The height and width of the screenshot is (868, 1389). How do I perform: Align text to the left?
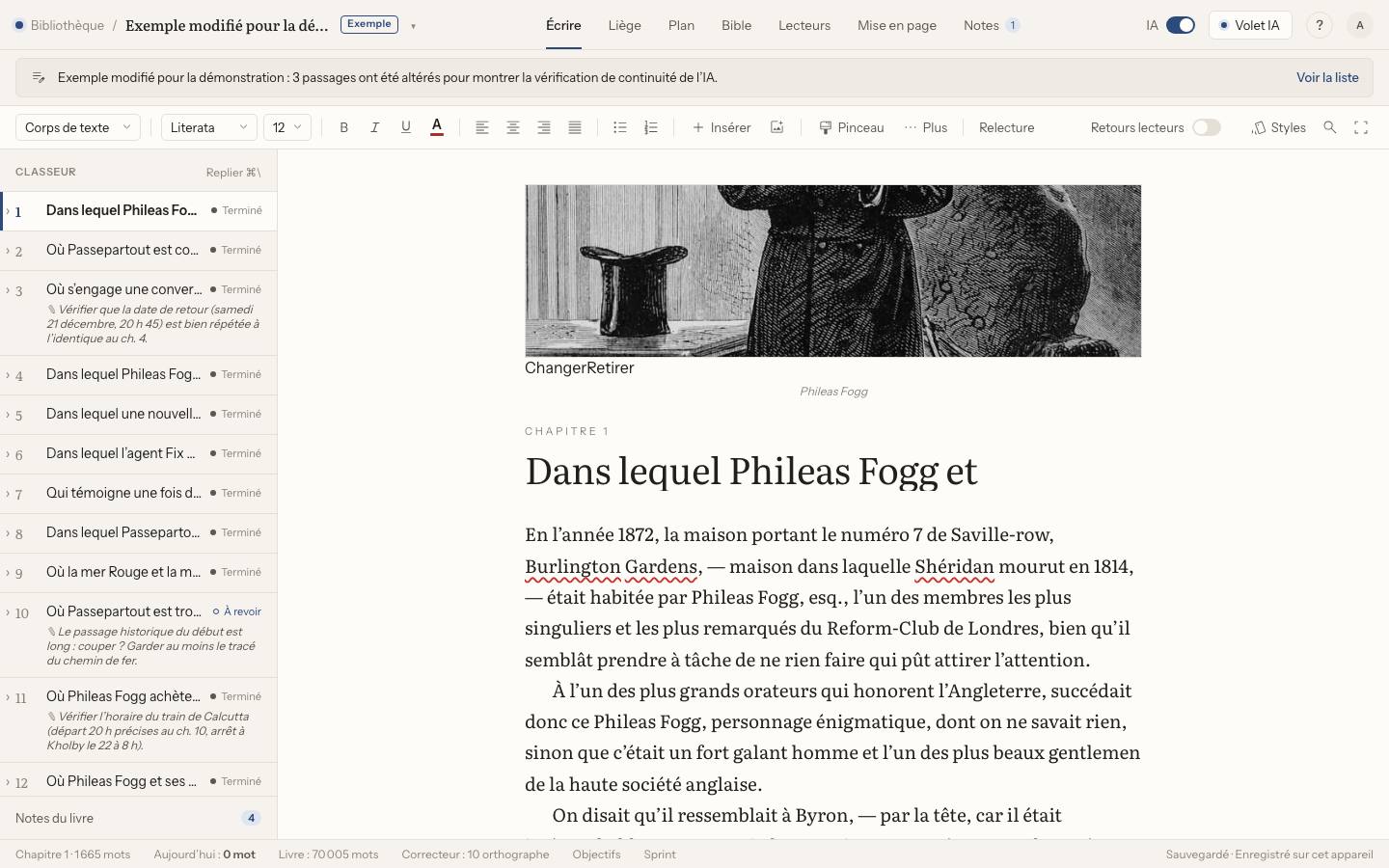point(482,127)
